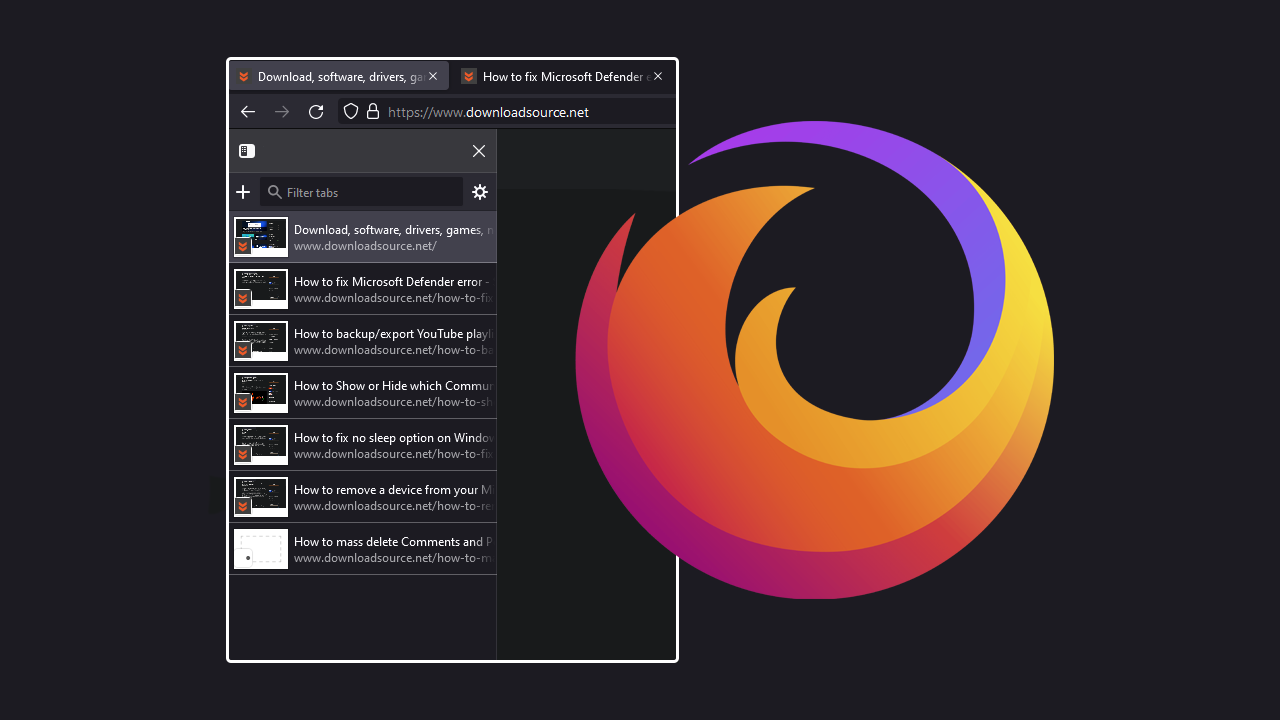Screen dimensions: 1280x720
Task: Click the padlock site security icon
Action: click(373, 112)
